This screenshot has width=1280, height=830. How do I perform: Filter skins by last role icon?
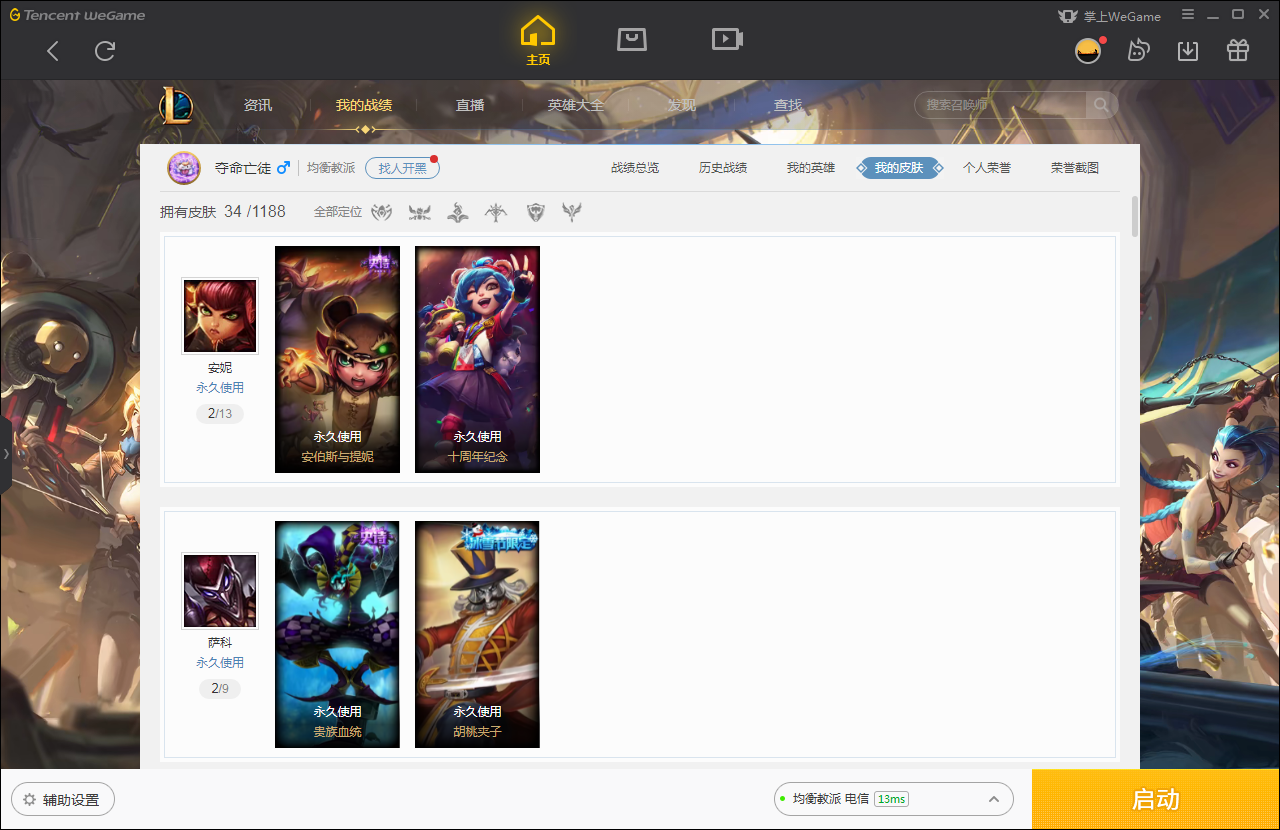pos(572,212)
